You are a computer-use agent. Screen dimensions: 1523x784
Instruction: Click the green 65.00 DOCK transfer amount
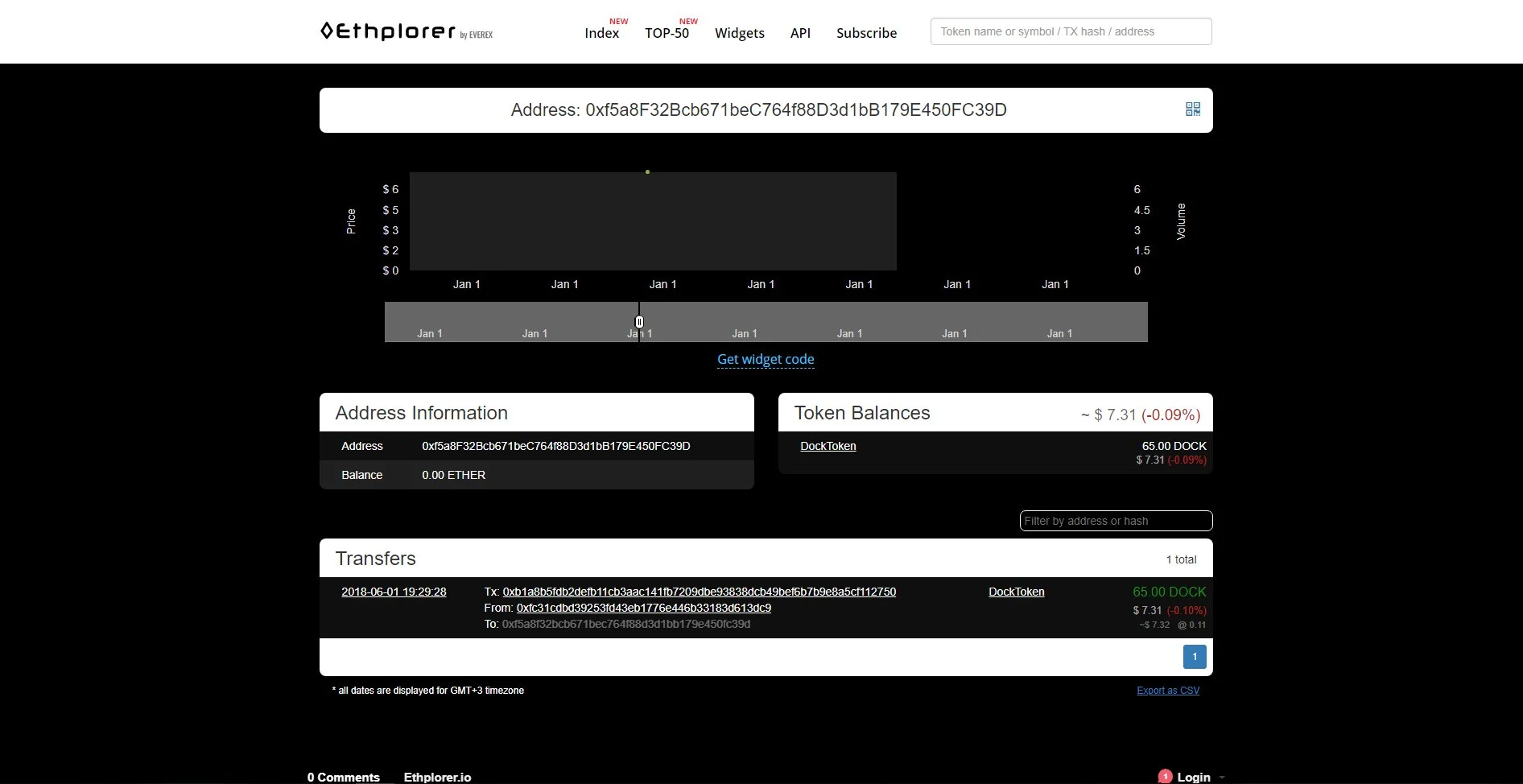click(1169, 592)
